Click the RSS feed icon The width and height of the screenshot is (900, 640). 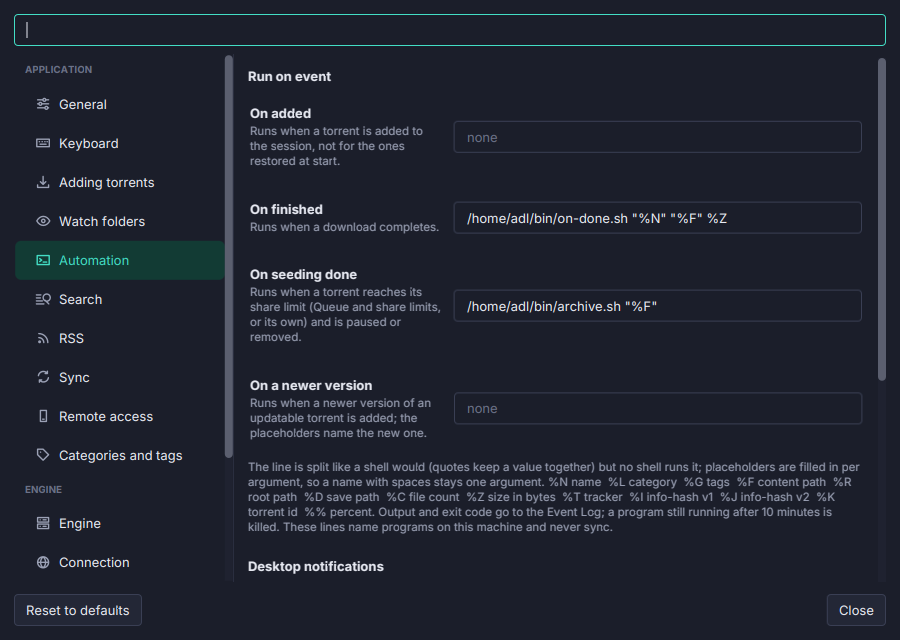(43, 338)
